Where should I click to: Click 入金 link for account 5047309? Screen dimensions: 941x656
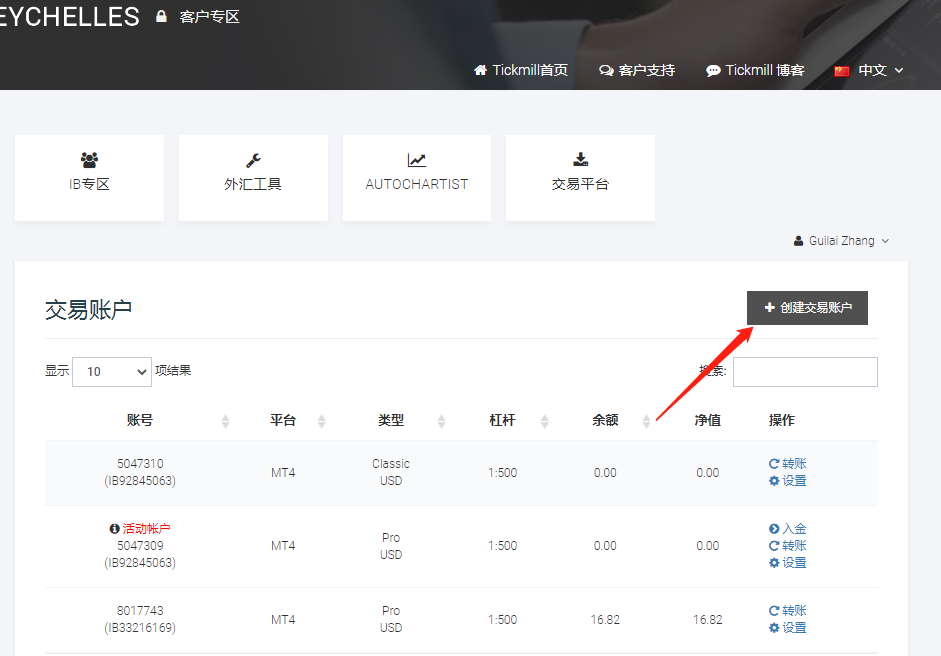pyautogui.click(x=795, y=529)
